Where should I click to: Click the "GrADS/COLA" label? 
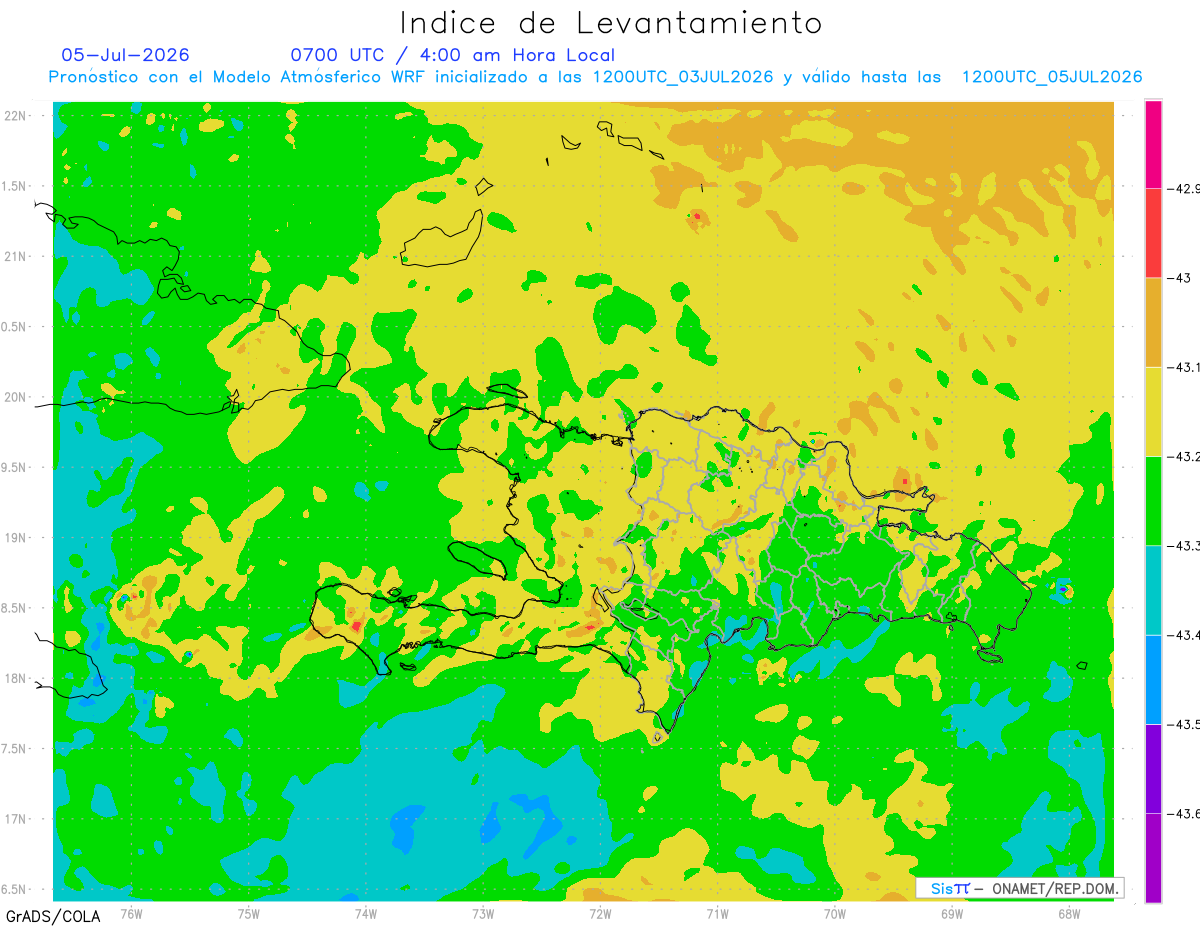53,916
